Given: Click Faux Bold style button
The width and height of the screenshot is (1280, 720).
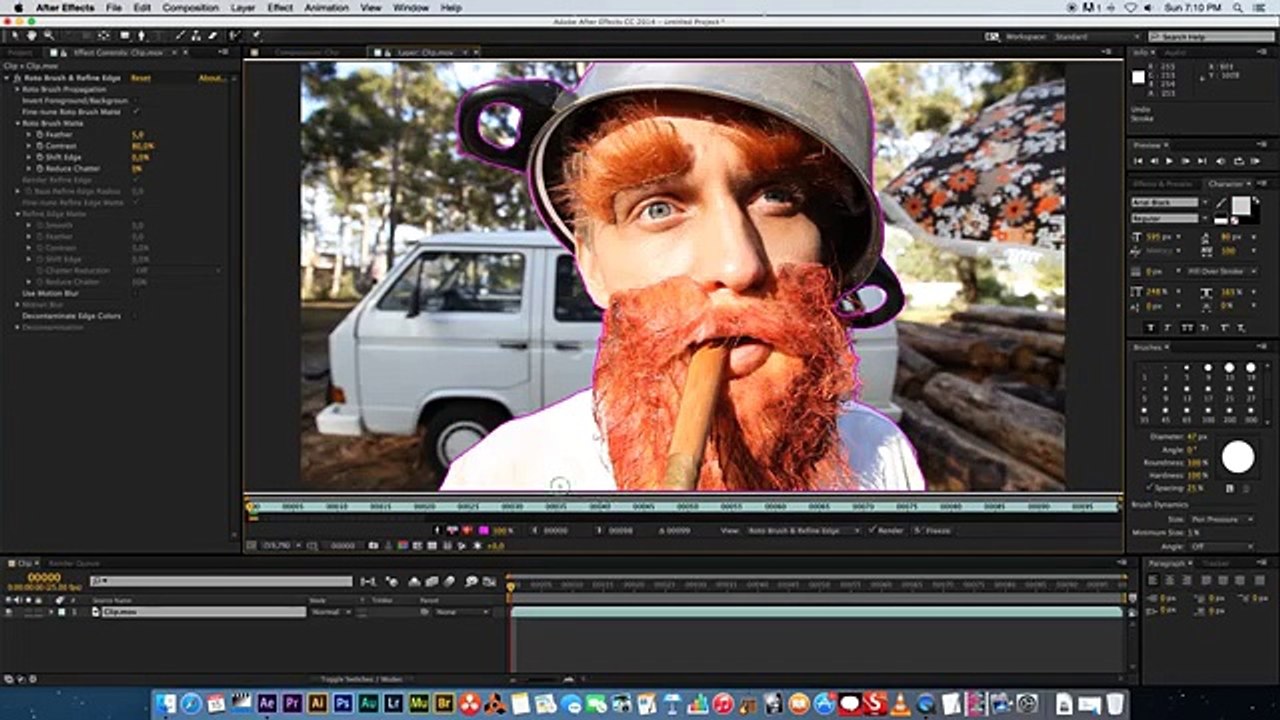Looking at the screenshot, I should (x=1151, y=328).
